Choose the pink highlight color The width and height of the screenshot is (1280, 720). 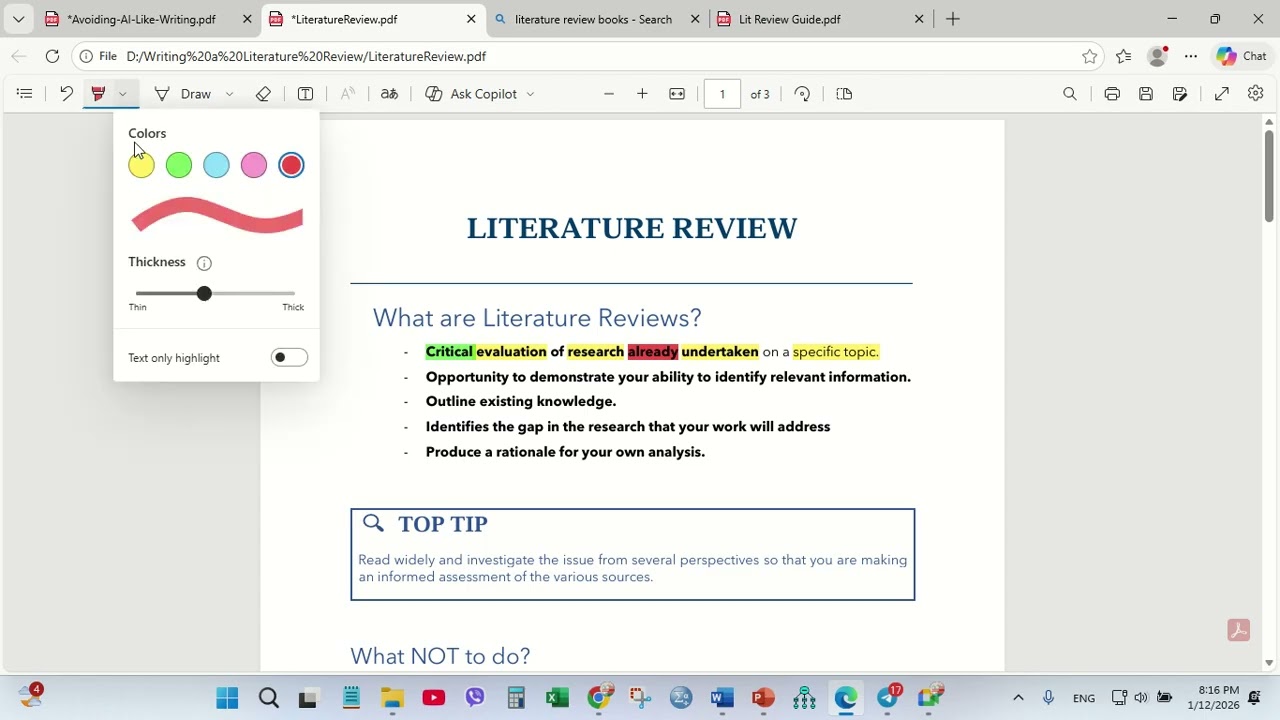[x=254, y=165]
